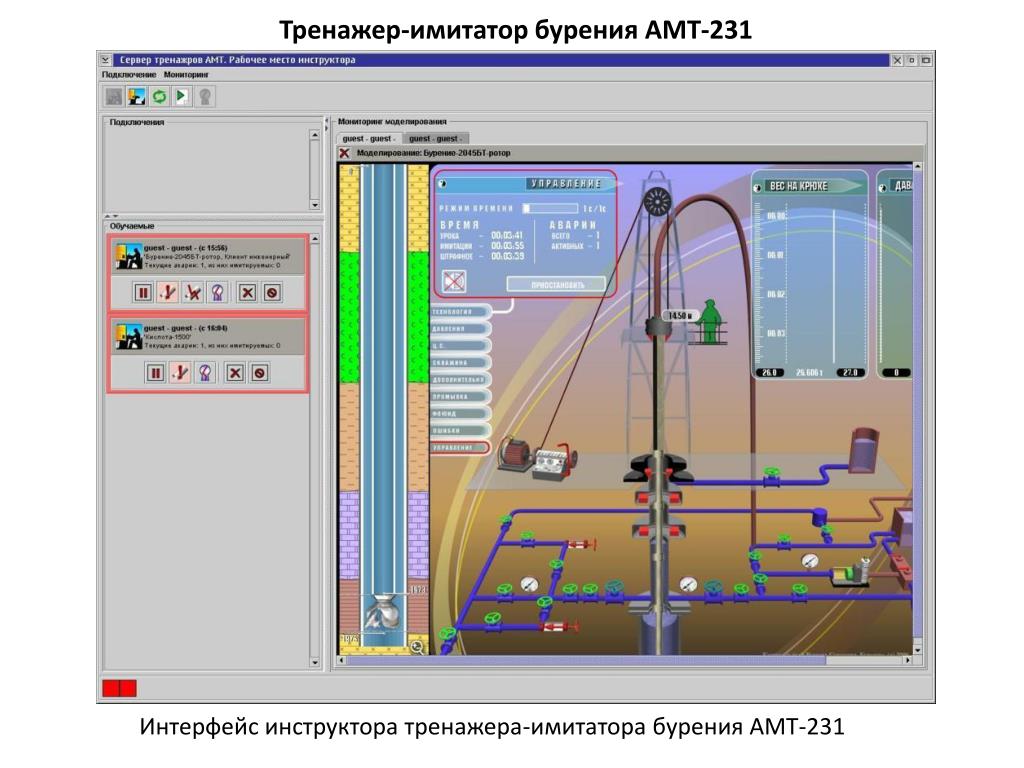Image resolution: width=1024 pixels, height=768 pixels.
Task: Click the active white guest - guest tab
Action: pyautogui.click(x=368, y=138)
